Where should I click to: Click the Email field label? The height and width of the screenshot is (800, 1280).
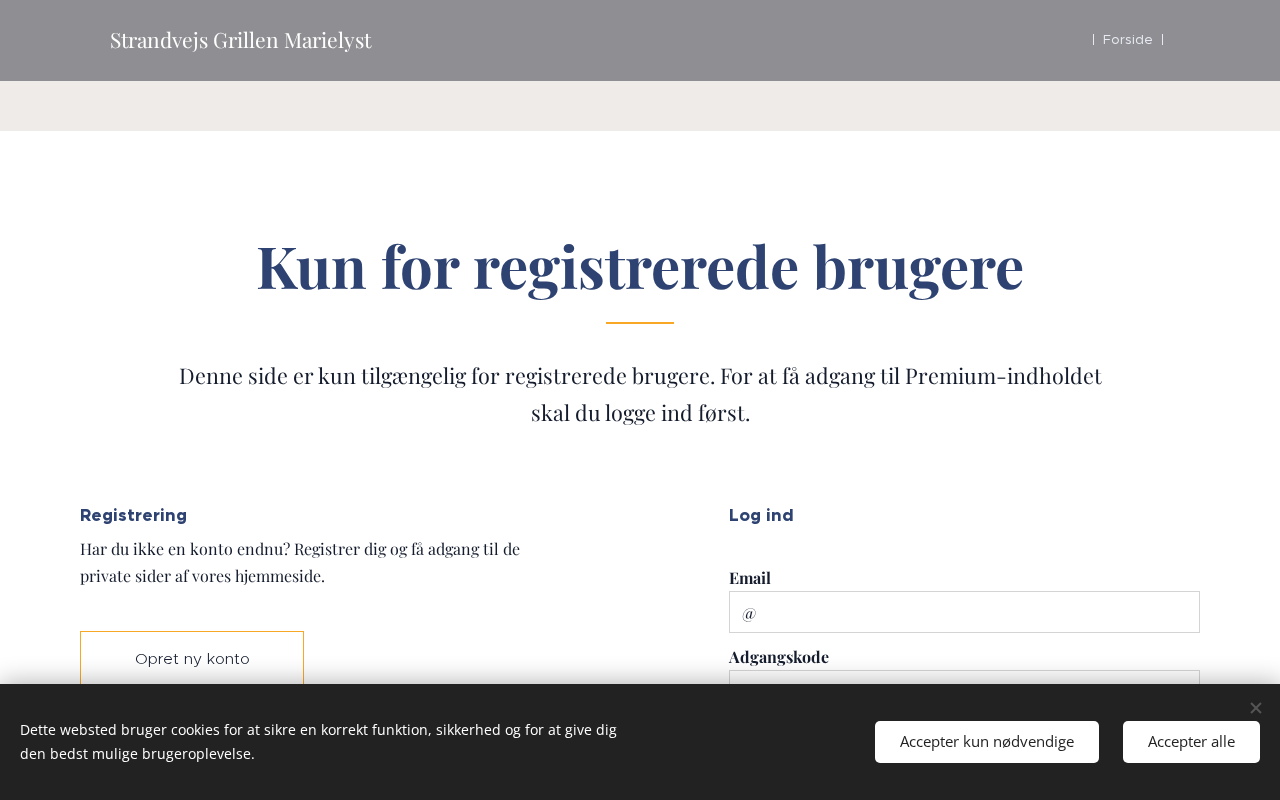pyautogui.click(x=749, y=578)
